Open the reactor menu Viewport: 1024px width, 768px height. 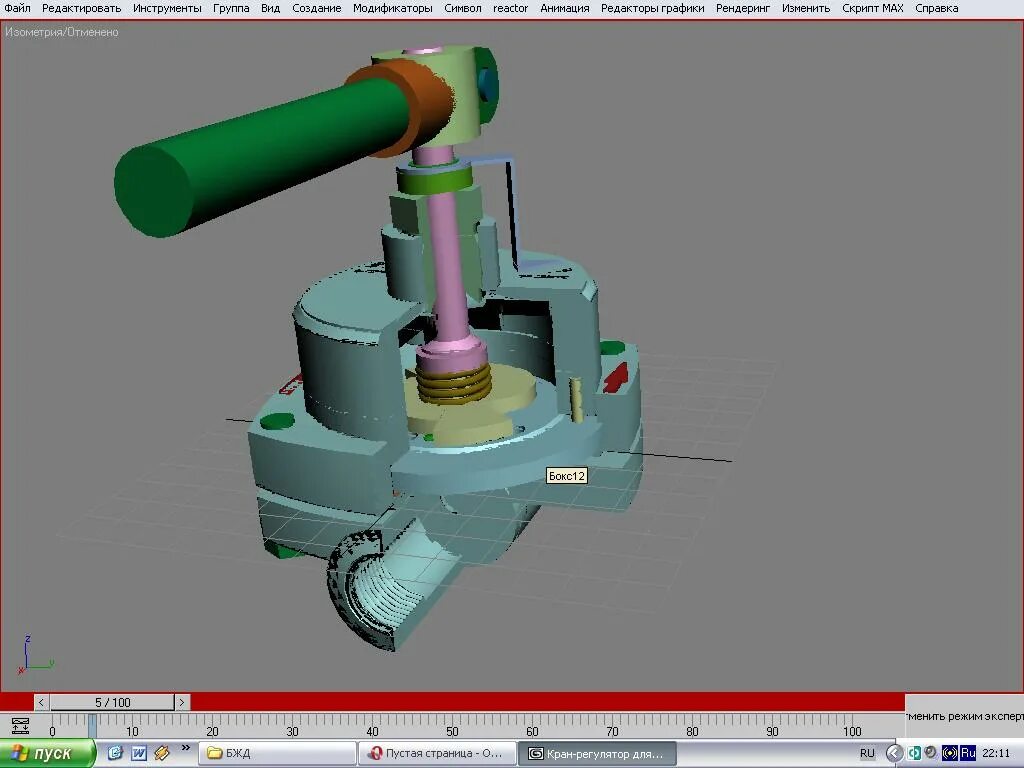coord(510,7)
